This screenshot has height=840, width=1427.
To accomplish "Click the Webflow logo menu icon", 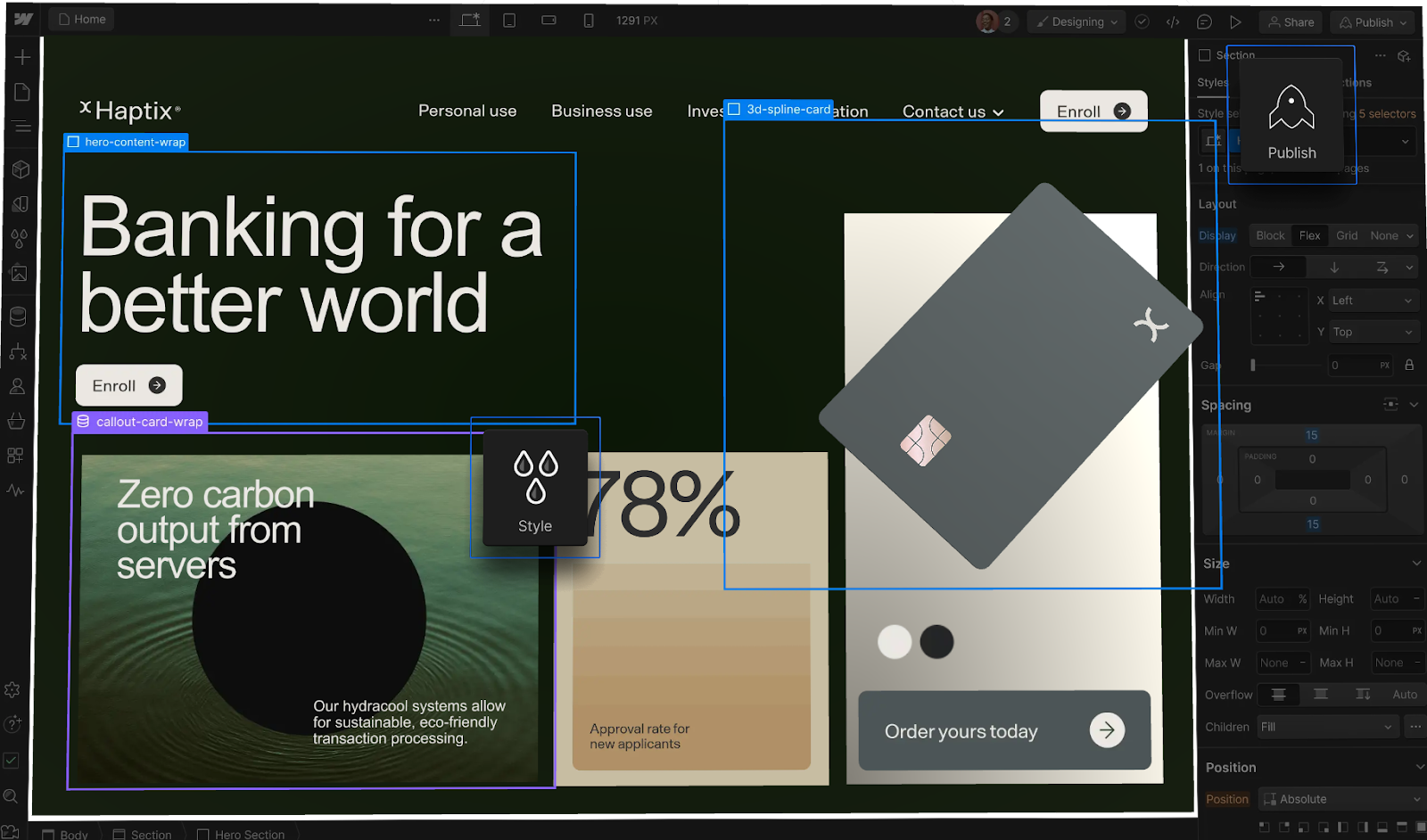I will coord(23,19).
